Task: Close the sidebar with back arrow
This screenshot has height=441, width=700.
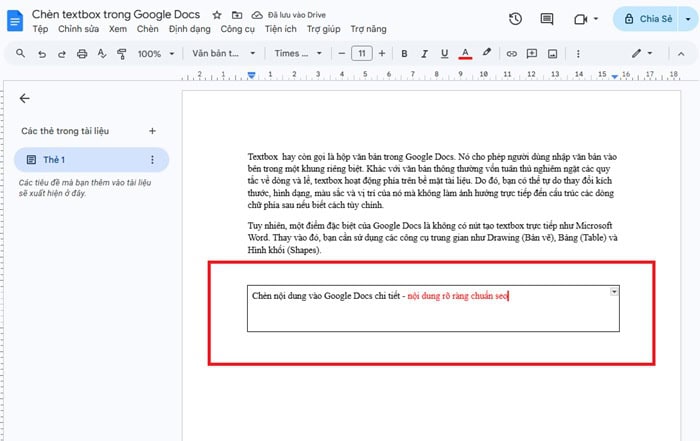Action: pos(25,98)
